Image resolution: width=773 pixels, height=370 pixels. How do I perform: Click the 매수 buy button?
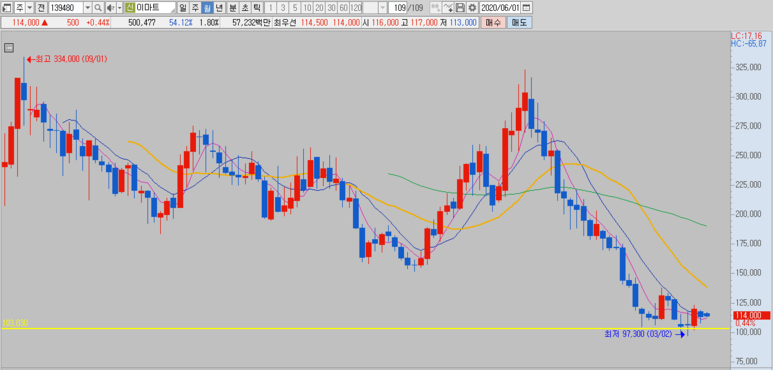493,23
